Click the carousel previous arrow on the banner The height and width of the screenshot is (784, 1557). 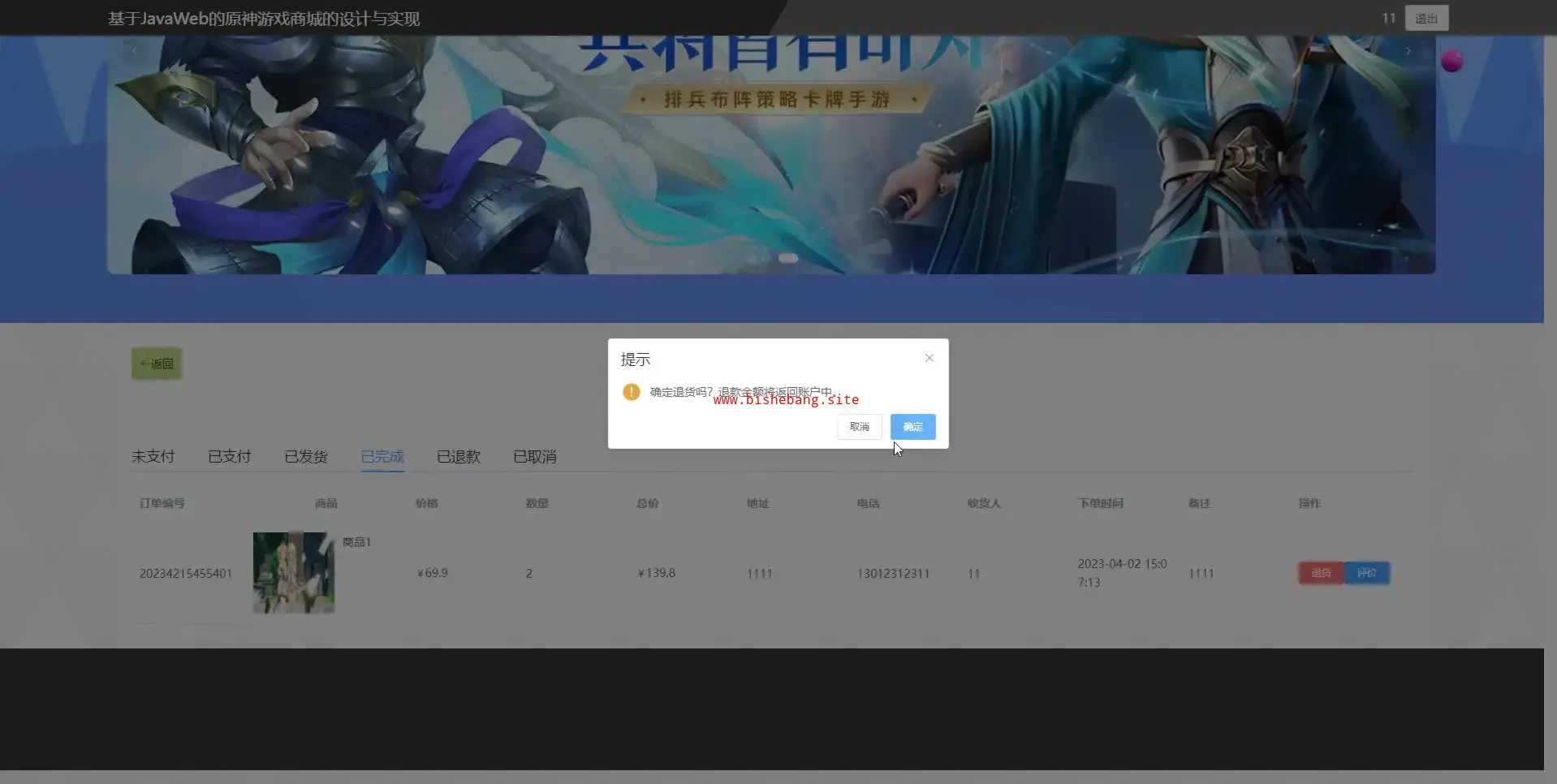[135, 50]
